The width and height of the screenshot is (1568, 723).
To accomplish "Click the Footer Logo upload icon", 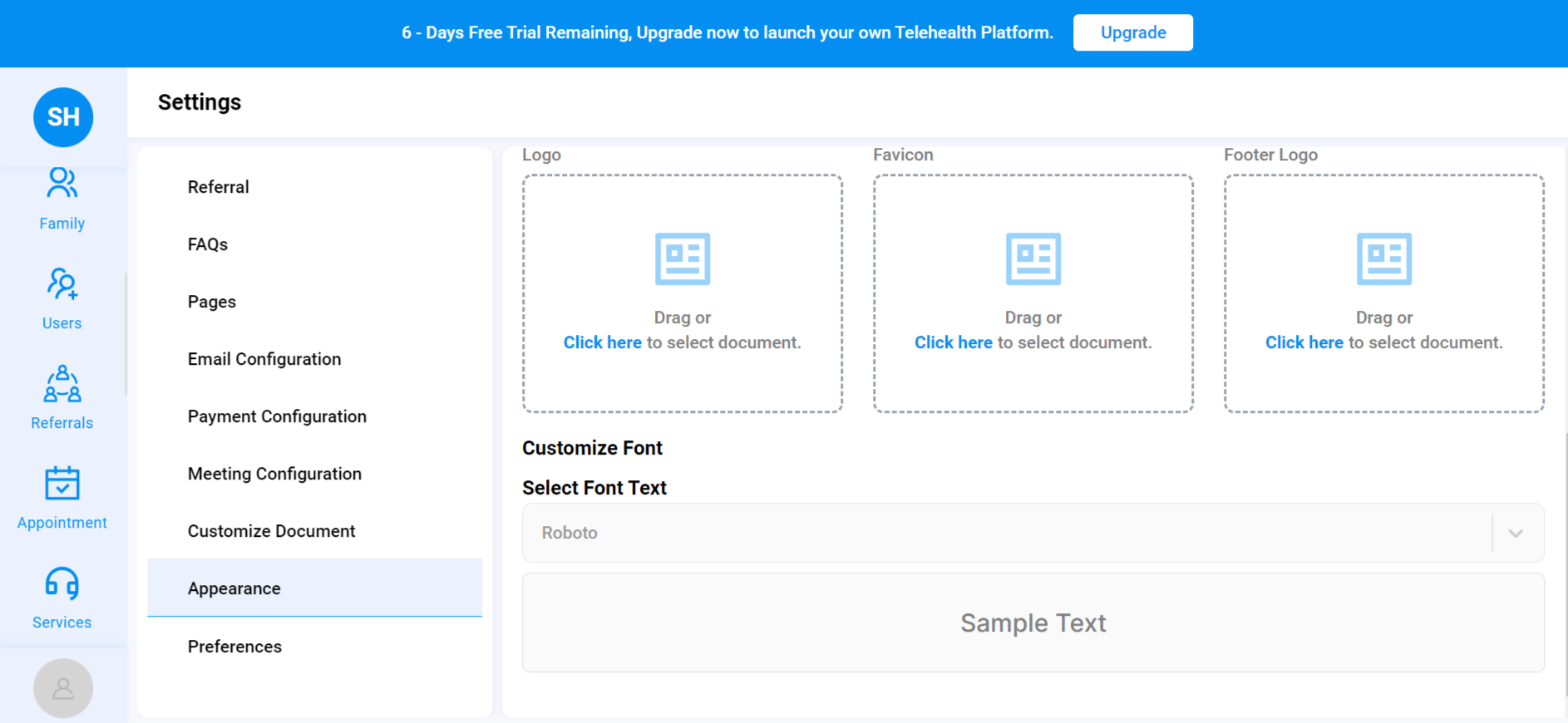I will coord(1384,259).
